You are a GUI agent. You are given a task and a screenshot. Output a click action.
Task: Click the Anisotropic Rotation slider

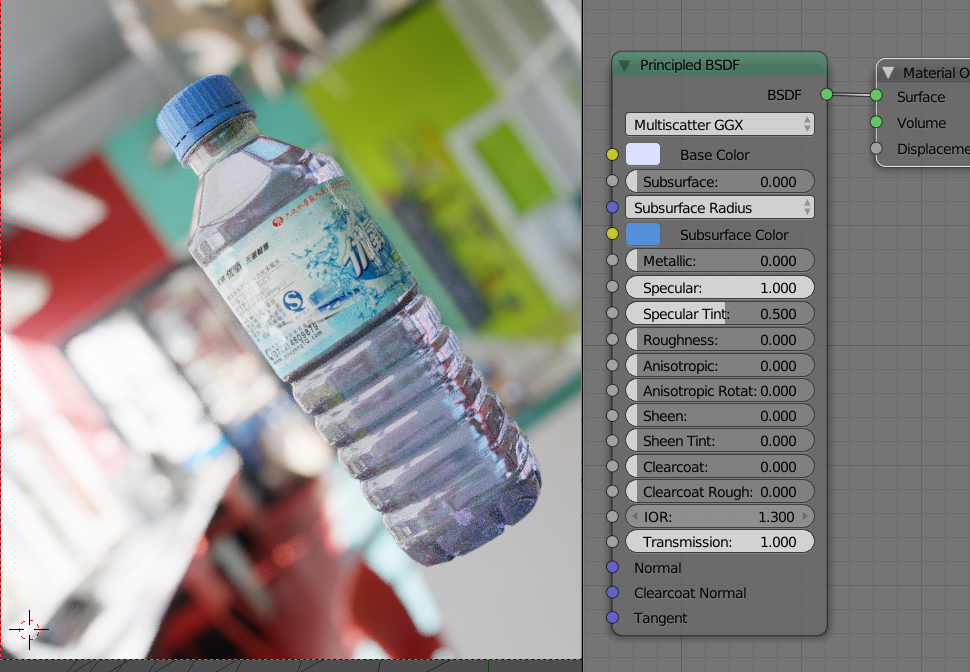pos(720,390)
